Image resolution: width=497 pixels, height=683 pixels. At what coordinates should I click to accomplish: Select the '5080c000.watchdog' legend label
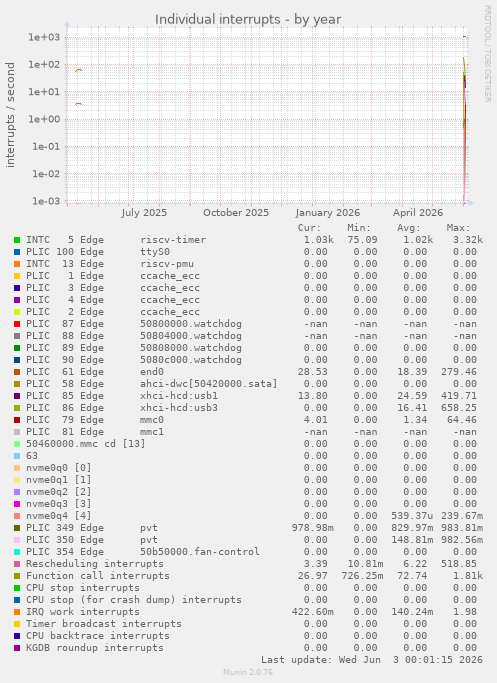[x=191, y=360]
